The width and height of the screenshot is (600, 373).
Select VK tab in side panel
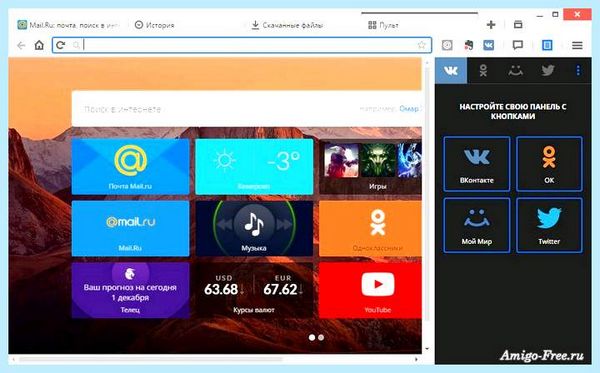click(x=451, y=70)
